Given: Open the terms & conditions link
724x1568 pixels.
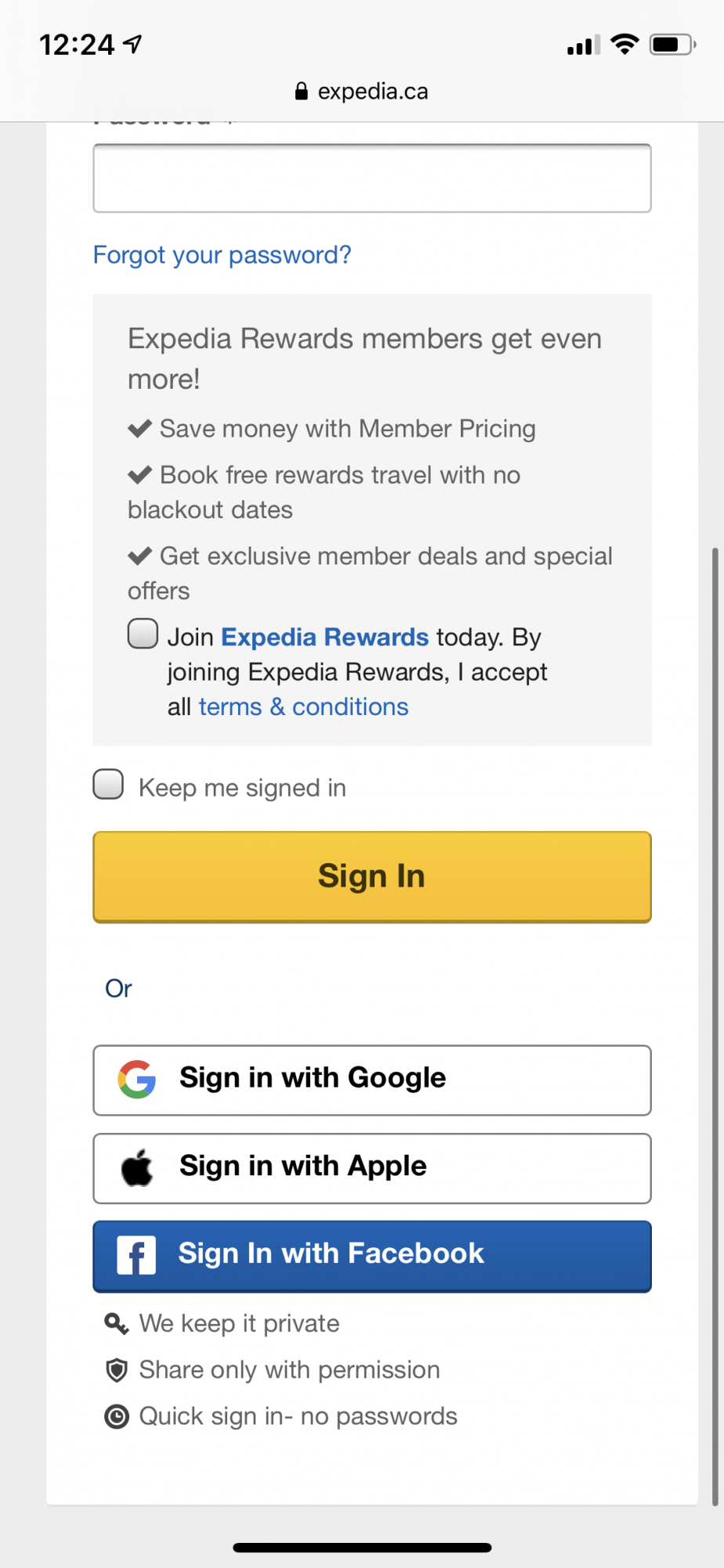Looking at the screenshot, I should (x=303, y=707).
